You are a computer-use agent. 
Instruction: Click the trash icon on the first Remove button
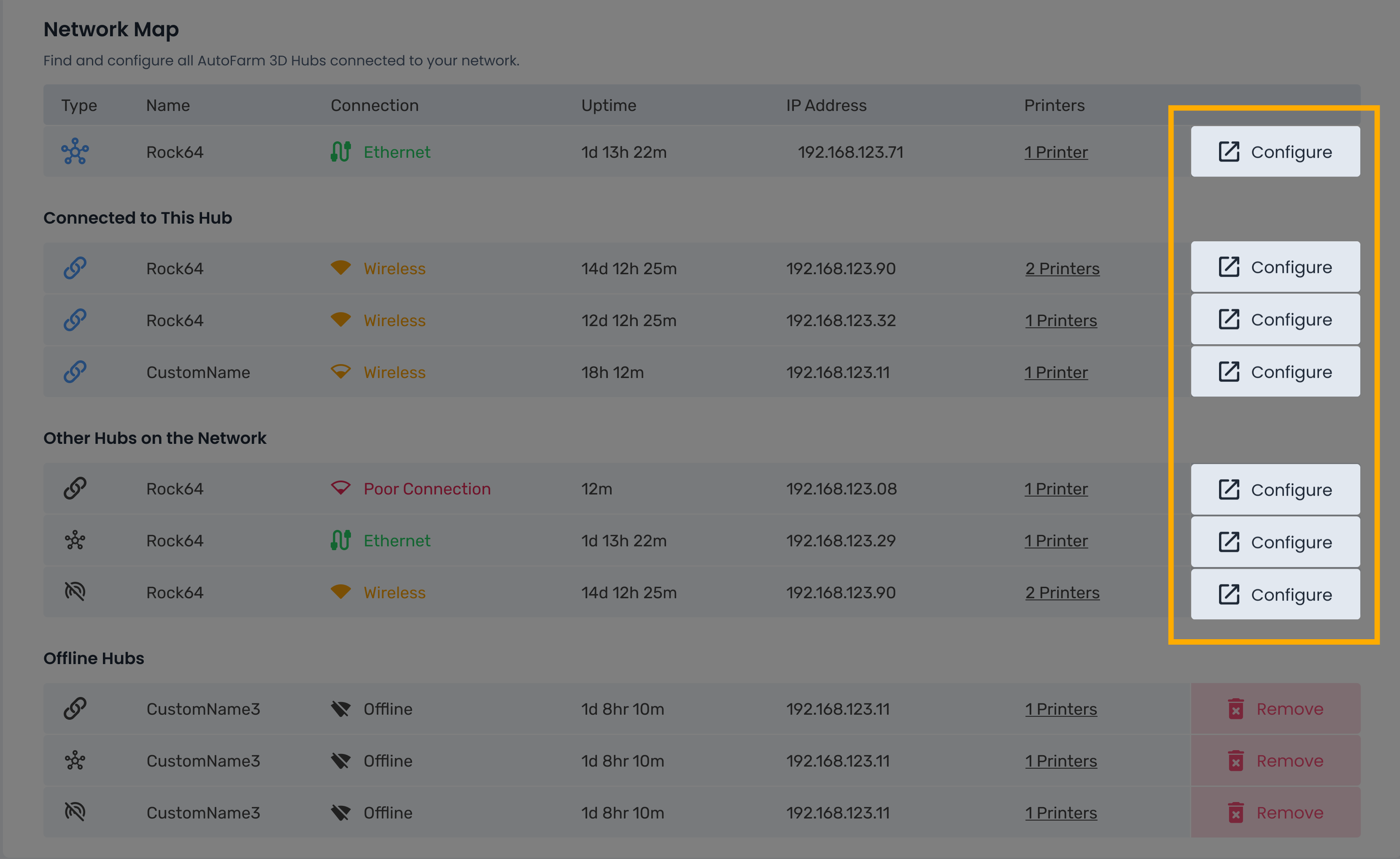coord(1237,708)
